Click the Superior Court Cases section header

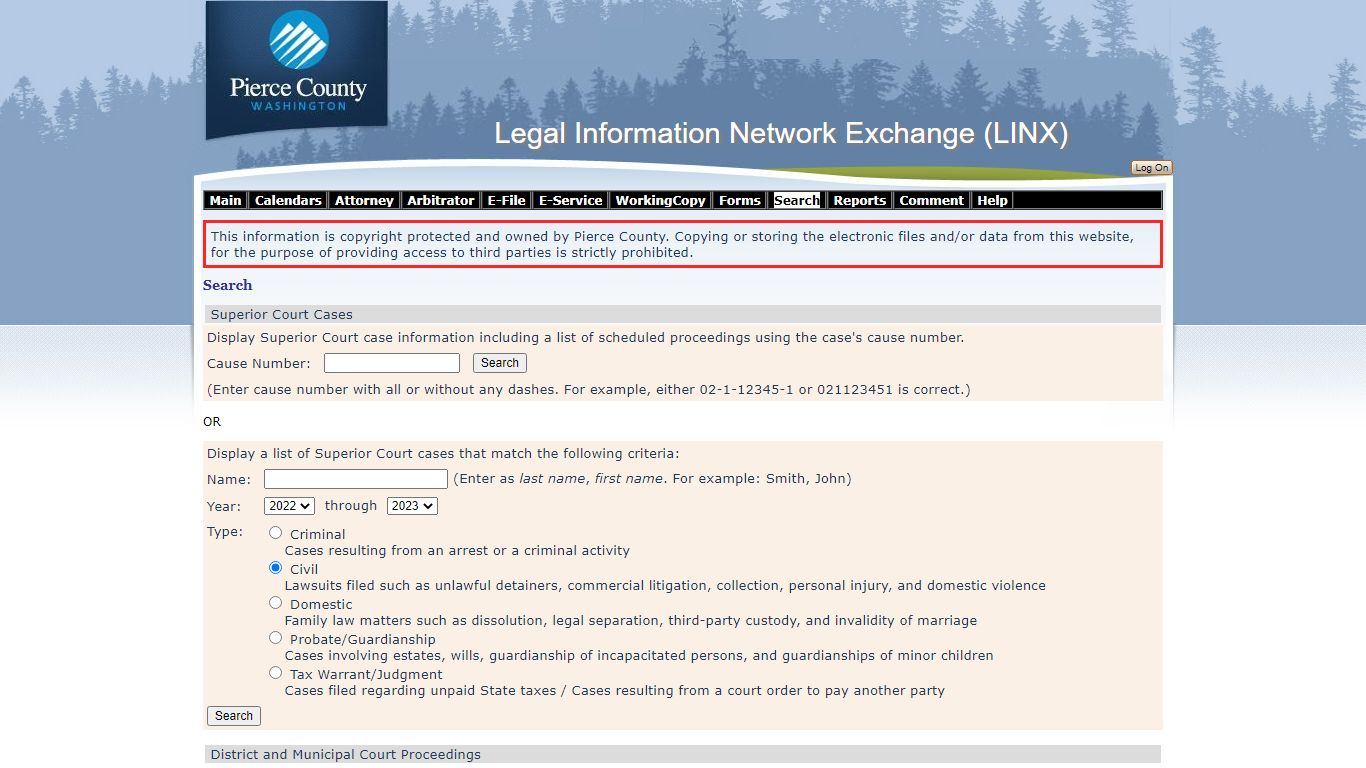point(683,314)
